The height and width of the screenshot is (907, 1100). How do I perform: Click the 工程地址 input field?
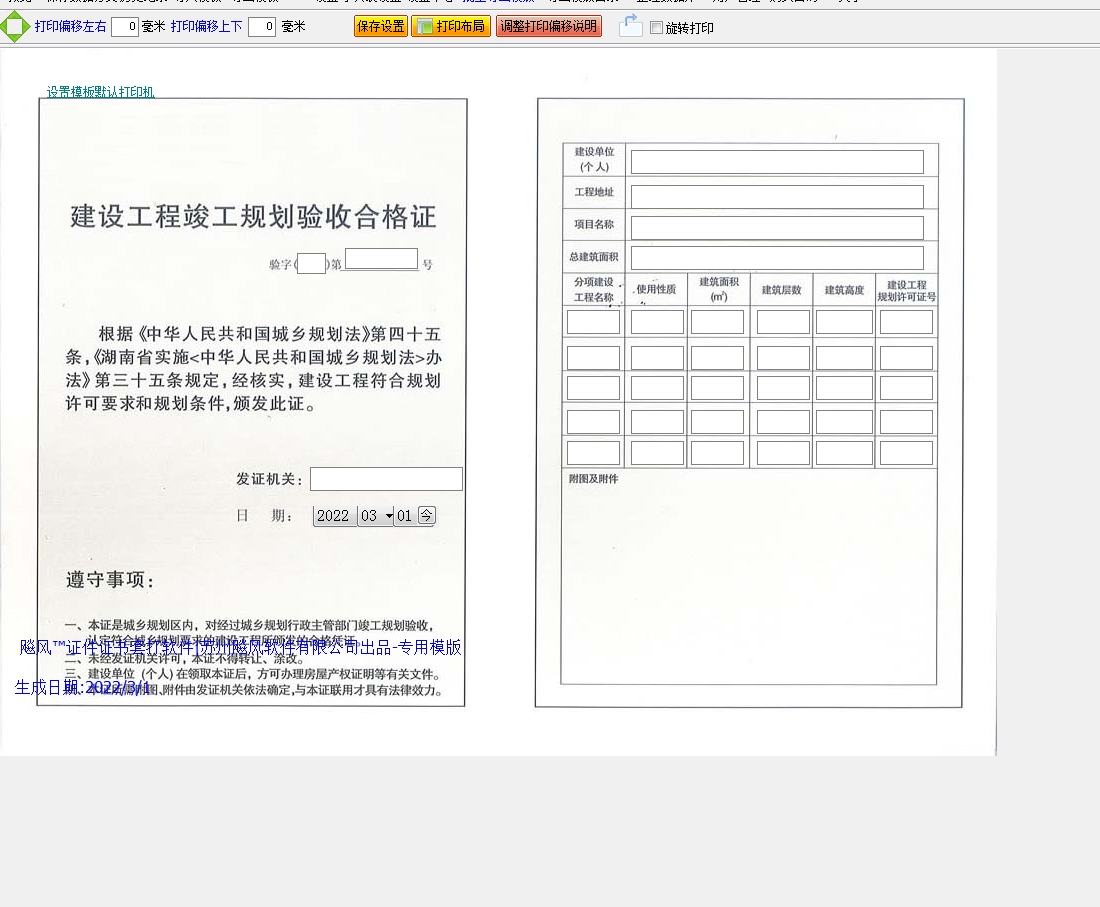click(x=777, y=197)
